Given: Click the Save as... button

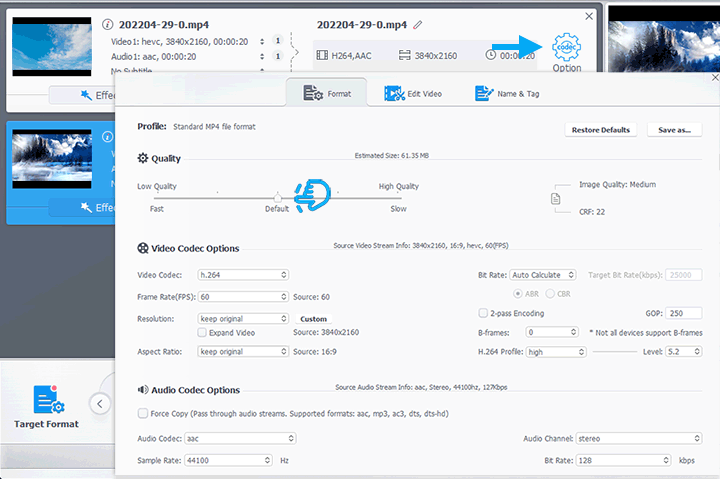Looking at the screenshot, I should pos(675,130).
